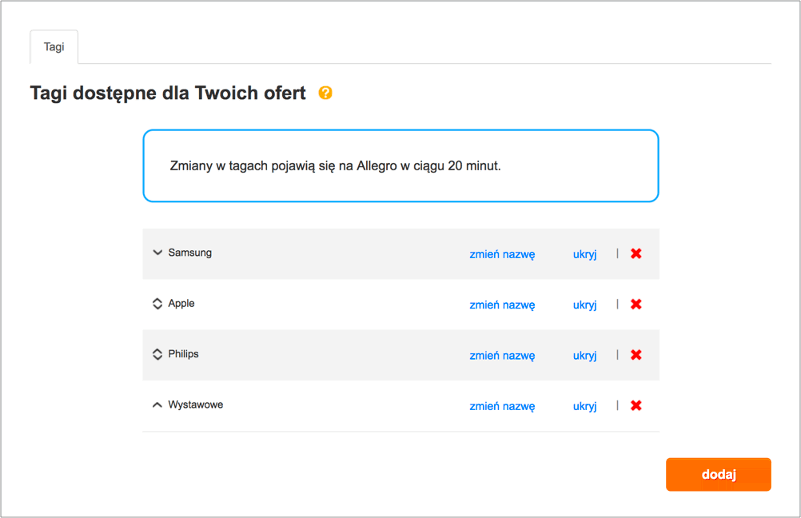Open the Tagi tab
This screenshot has height=518, width=801.
(x=54, y=47)
